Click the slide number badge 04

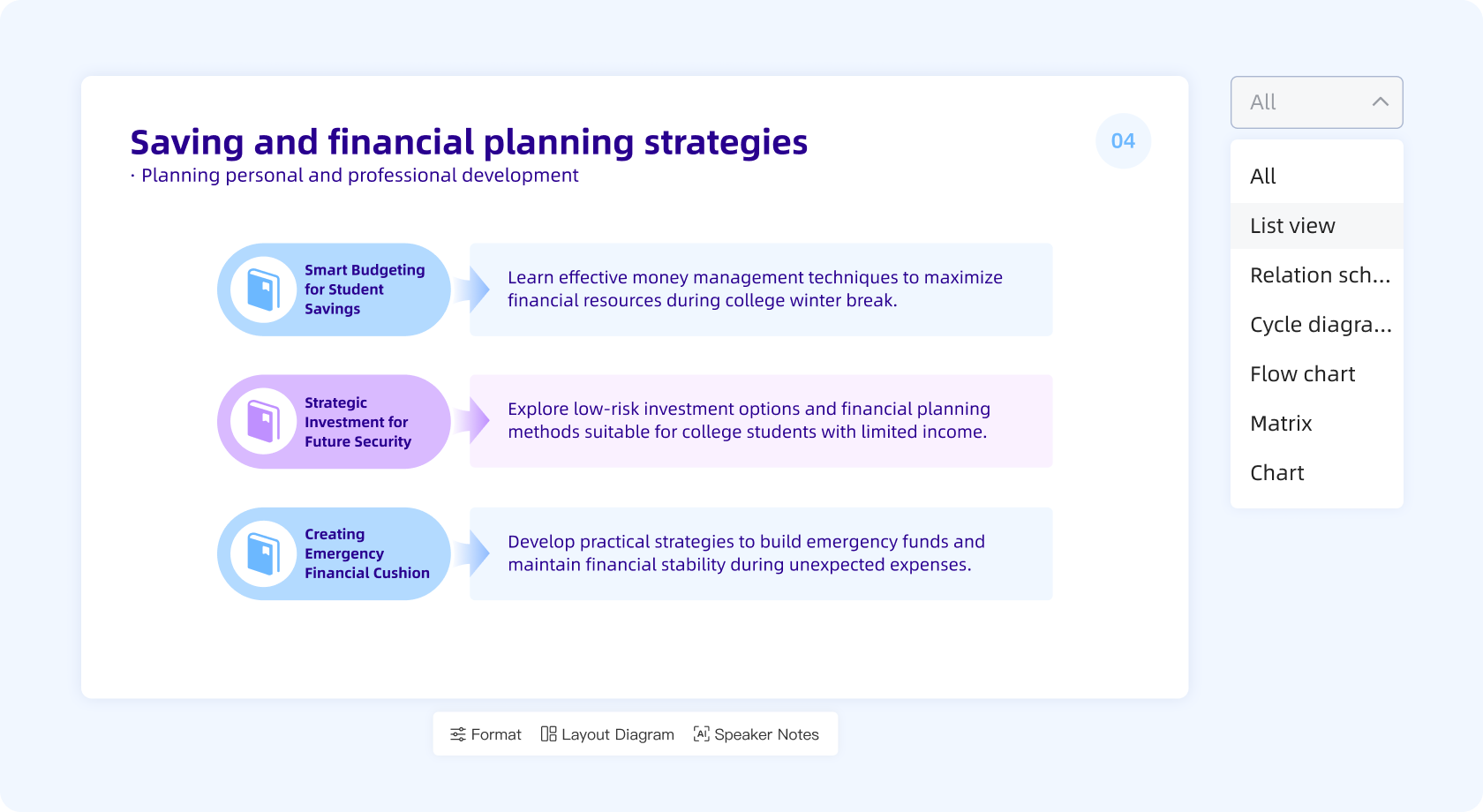(1123, 139)
